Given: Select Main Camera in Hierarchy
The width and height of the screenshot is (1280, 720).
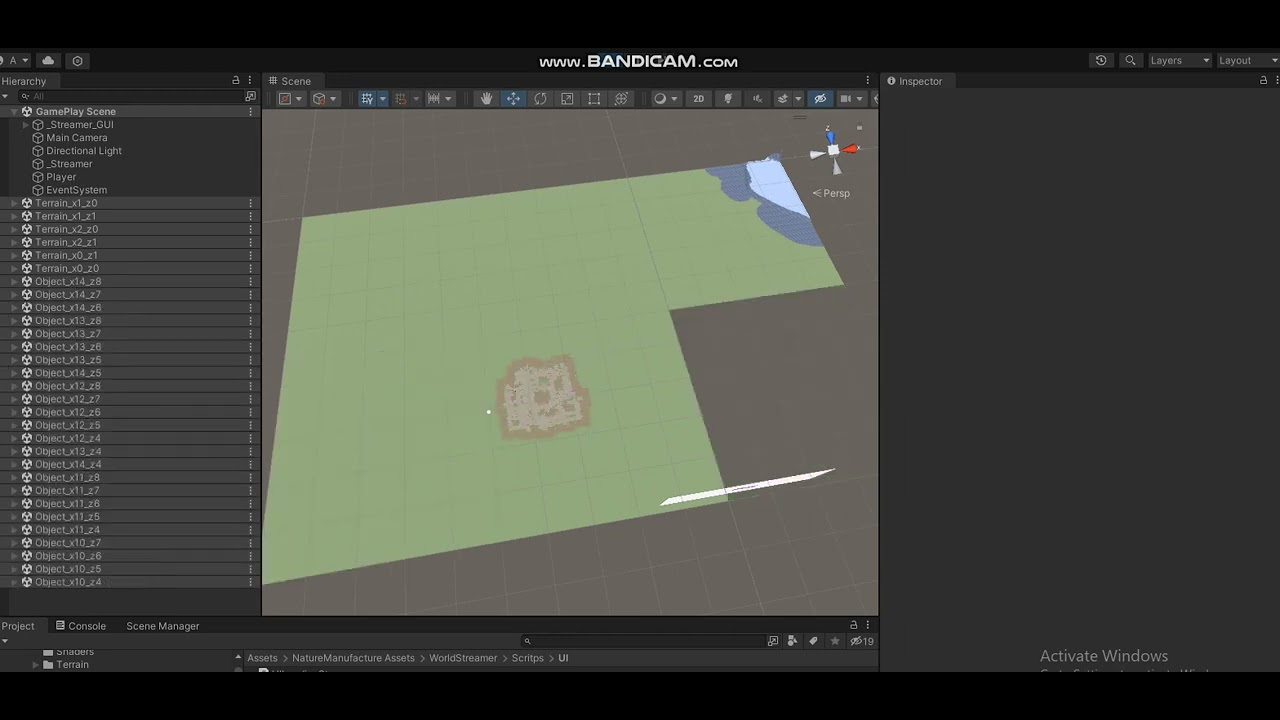Looking at the screenshot, I should (76, 138).
